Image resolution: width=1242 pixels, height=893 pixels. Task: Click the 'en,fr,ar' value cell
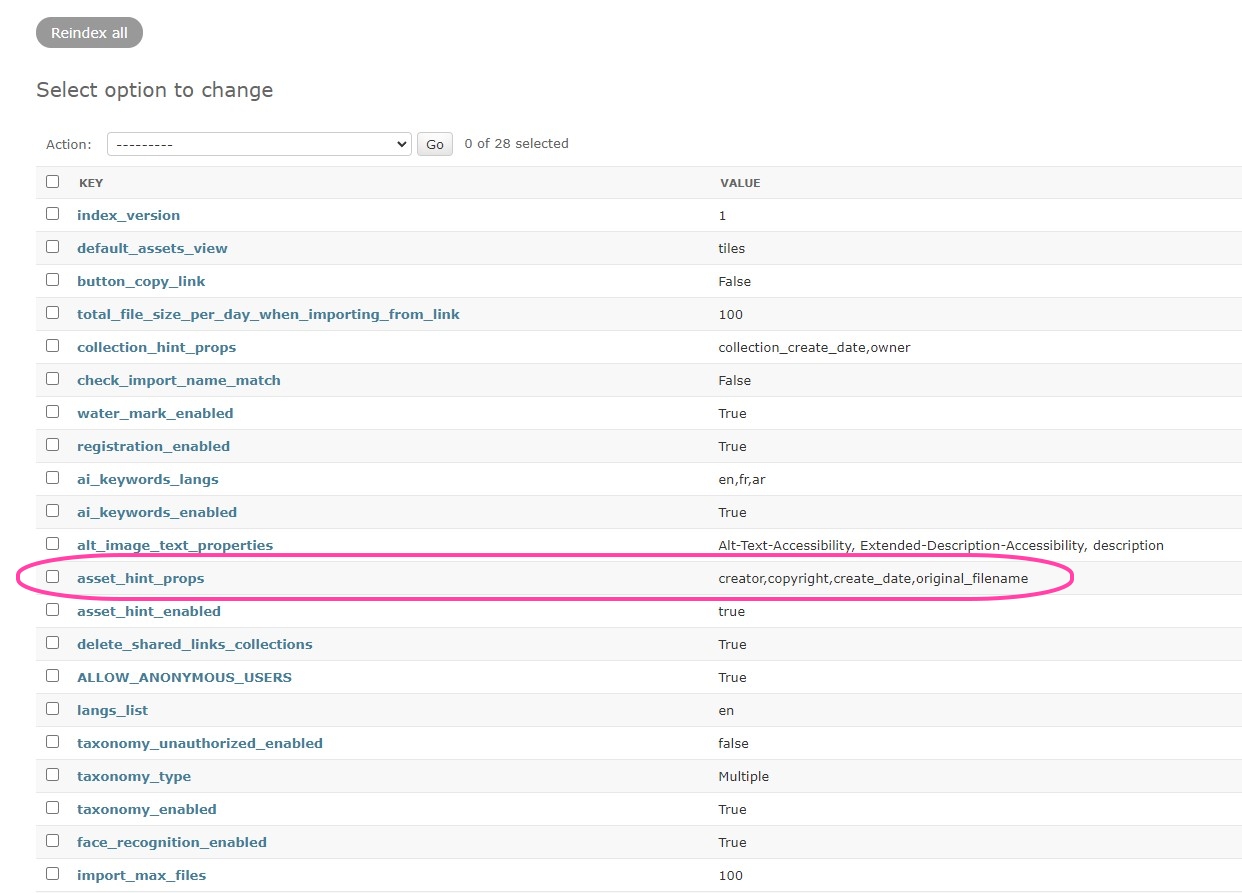point(742,479)
